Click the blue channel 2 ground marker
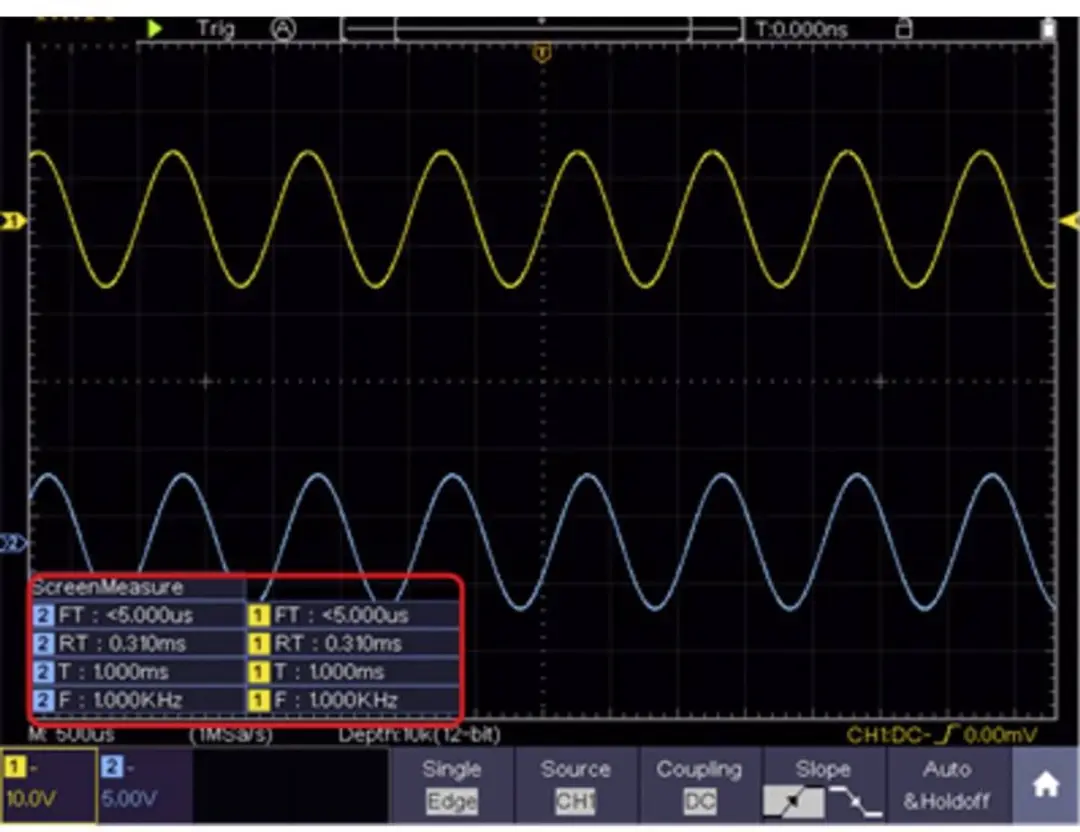This screenshot has height=832, width=1080. coord(13,543)
